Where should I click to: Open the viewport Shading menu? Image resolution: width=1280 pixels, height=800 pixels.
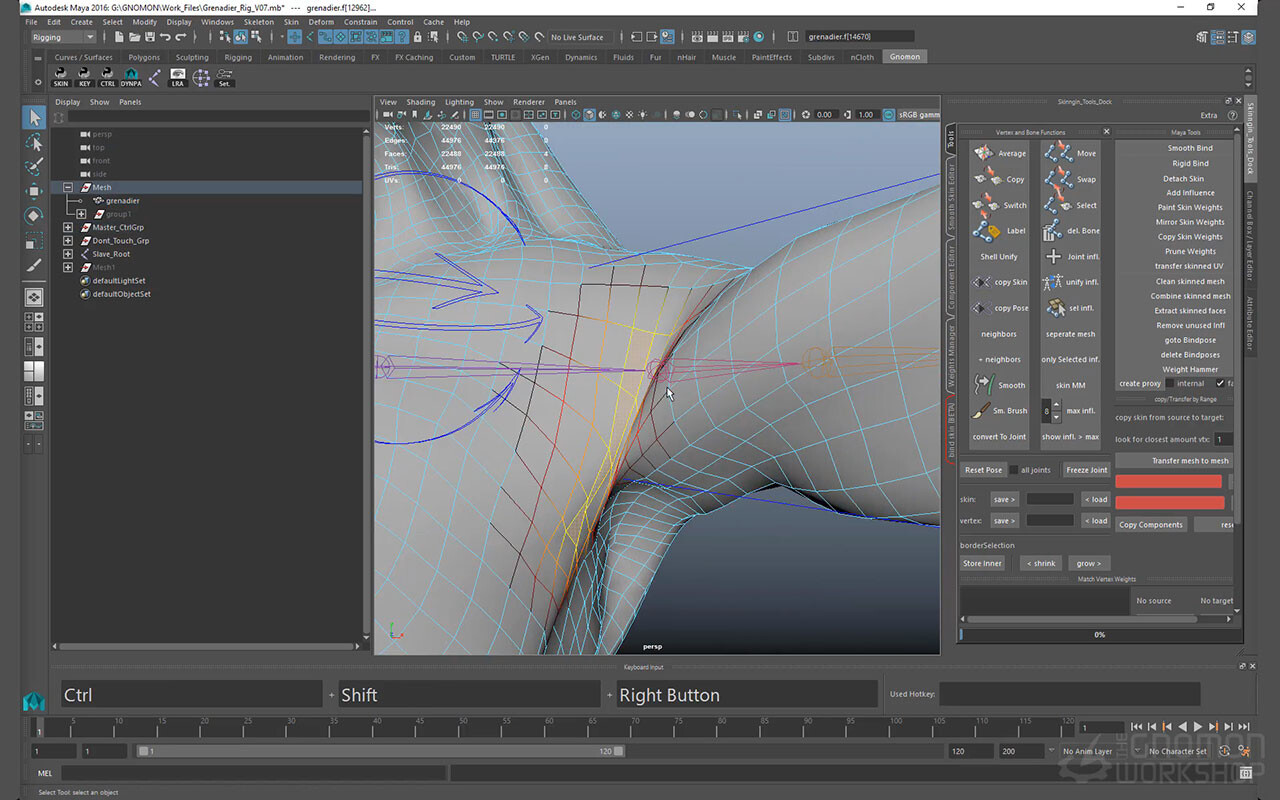point(421,102)
